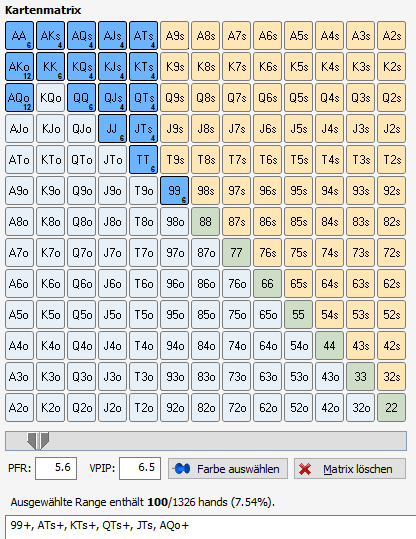
Task: Click the PFR value input field
Action: coord(56,468)
